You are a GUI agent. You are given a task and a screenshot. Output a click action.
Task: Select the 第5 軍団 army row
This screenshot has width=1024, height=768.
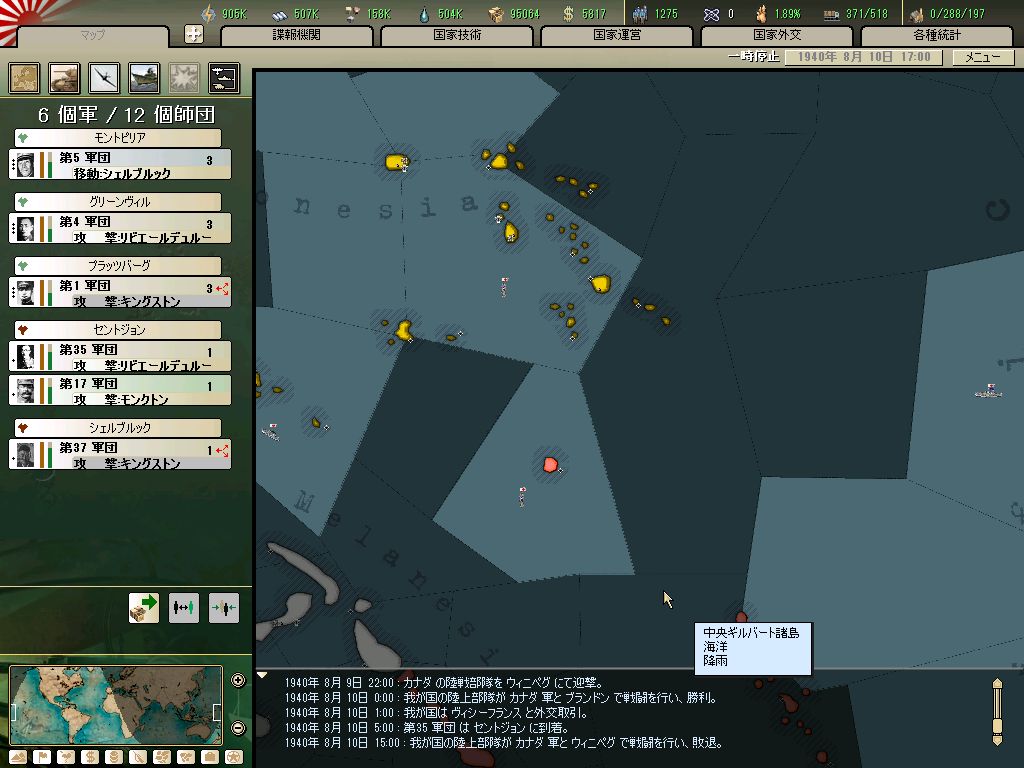click(x=120, y=165)
